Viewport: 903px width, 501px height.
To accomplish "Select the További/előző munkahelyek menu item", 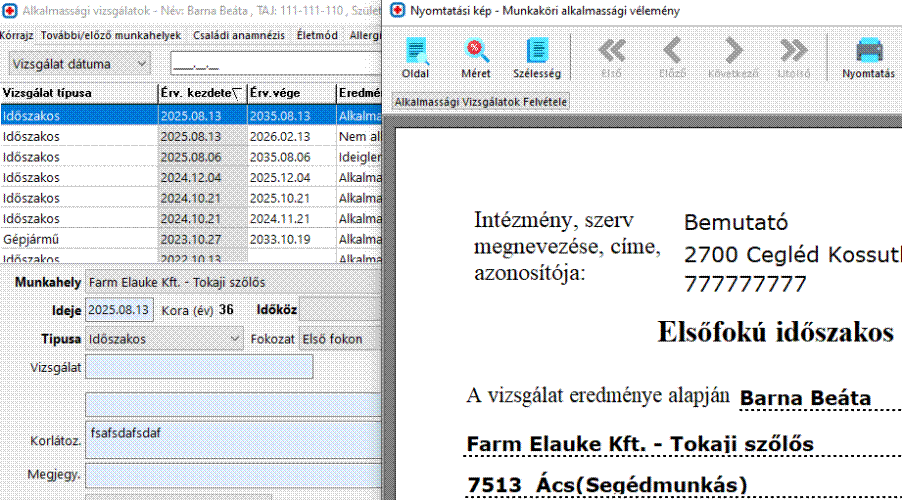I will pyautogui.click(x=110, y=35).
